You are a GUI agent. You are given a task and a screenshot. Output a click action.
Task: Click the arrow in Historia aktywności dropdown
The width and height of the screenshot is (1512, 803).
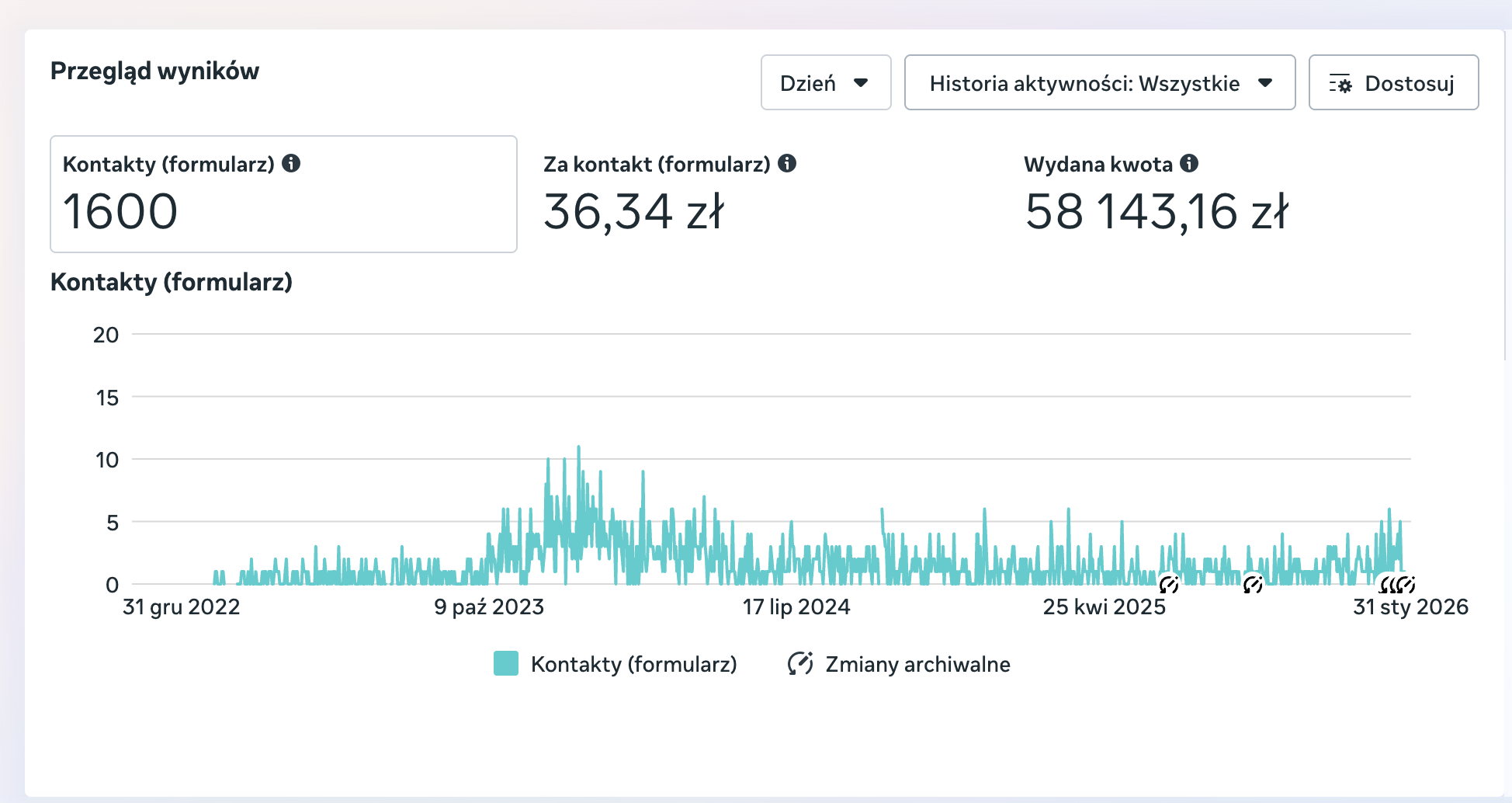[x=1265, y=83]
